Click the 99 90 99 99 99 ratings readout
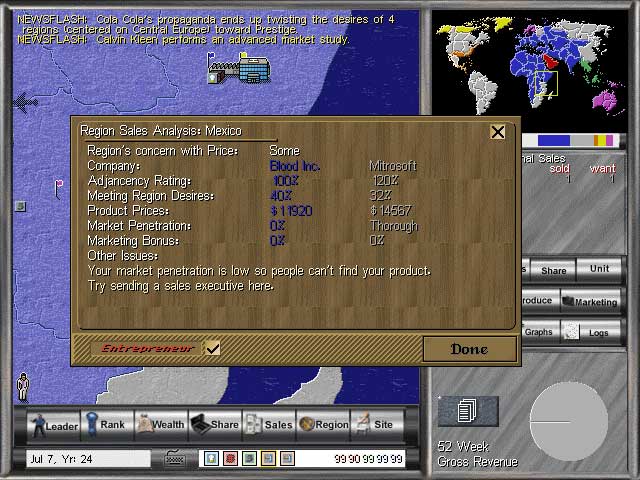640x480 pixels. 368,459
